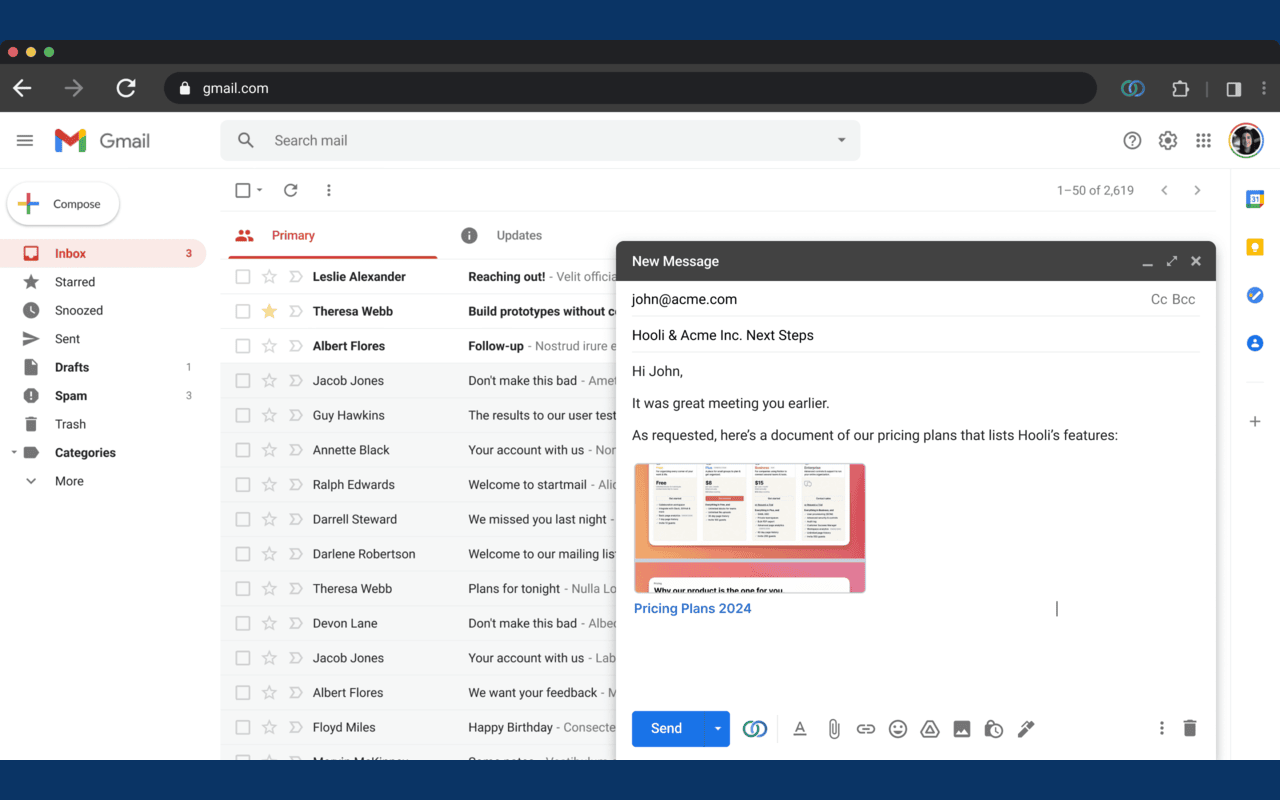
Task: Discard draft with the trash icon
Action: coord(1189,728)
